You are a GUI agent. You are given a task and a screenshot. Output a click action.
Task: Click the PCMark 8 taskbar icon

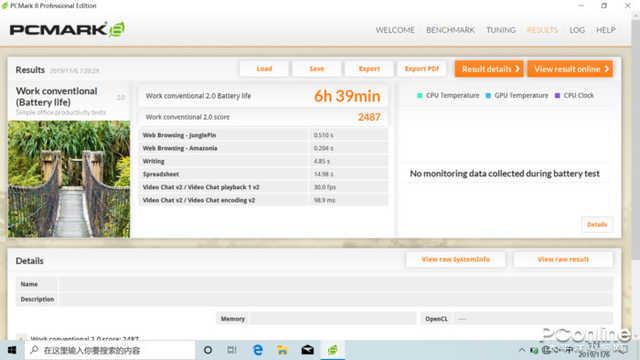[333, 350]
